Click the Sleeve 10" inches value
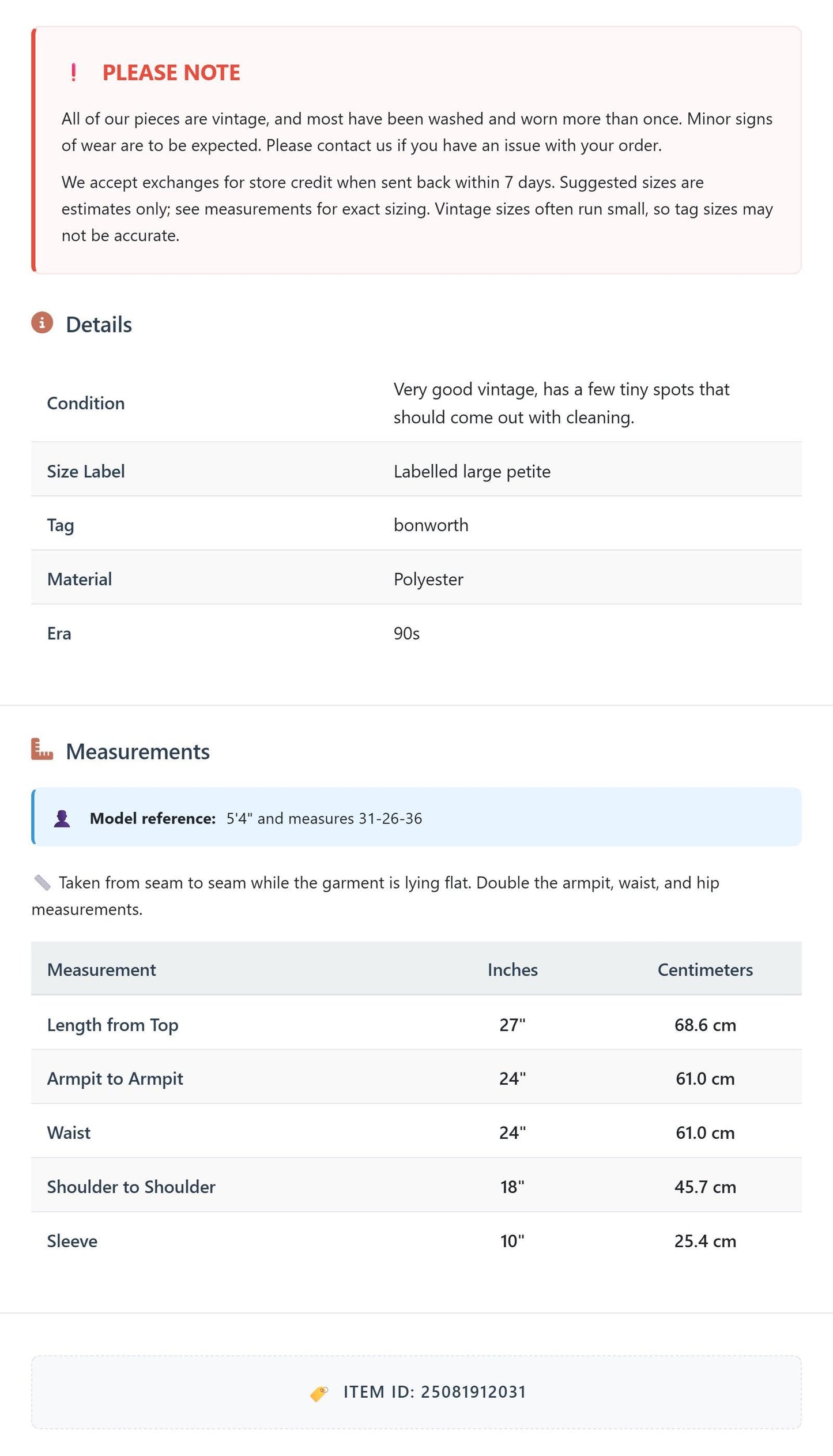Image resolution: width=833 pixels, height=1456 pixels. (x=512, y=1241)
